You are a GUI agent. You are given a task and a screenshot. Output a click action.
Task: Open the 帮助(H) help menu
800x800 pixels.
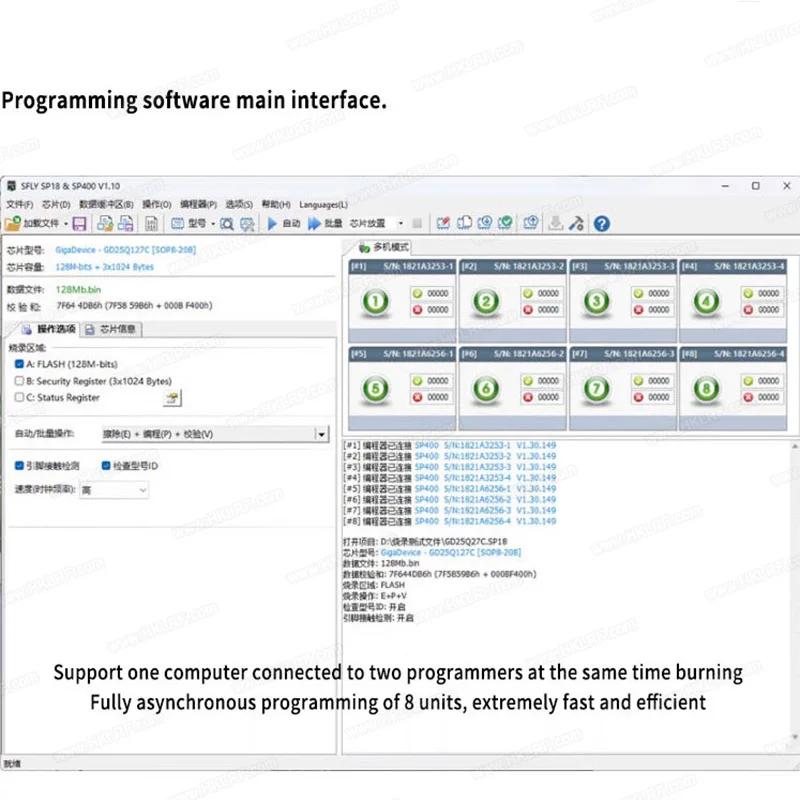[x=276, y=205]
